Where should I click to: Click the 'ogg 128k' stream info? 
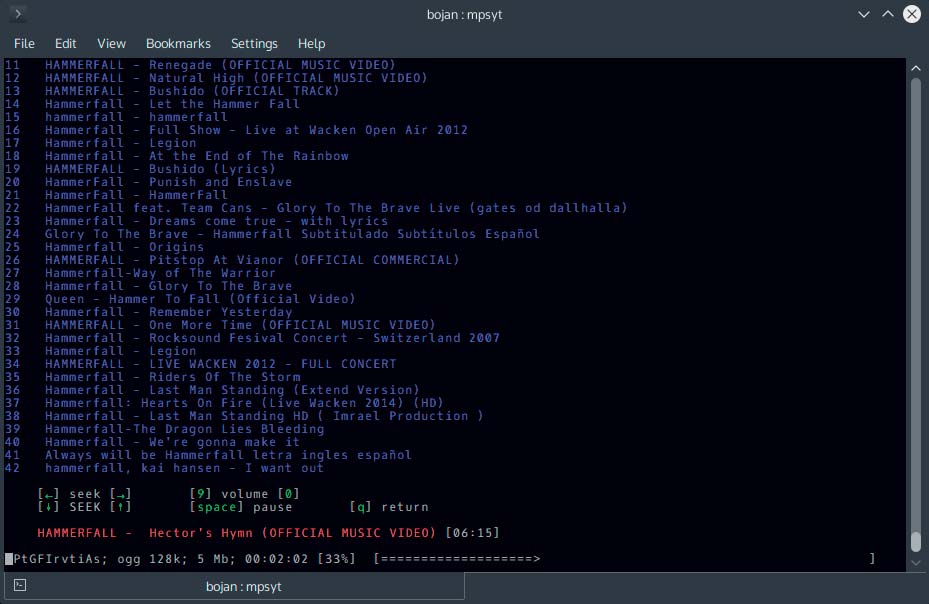(148, 558)
